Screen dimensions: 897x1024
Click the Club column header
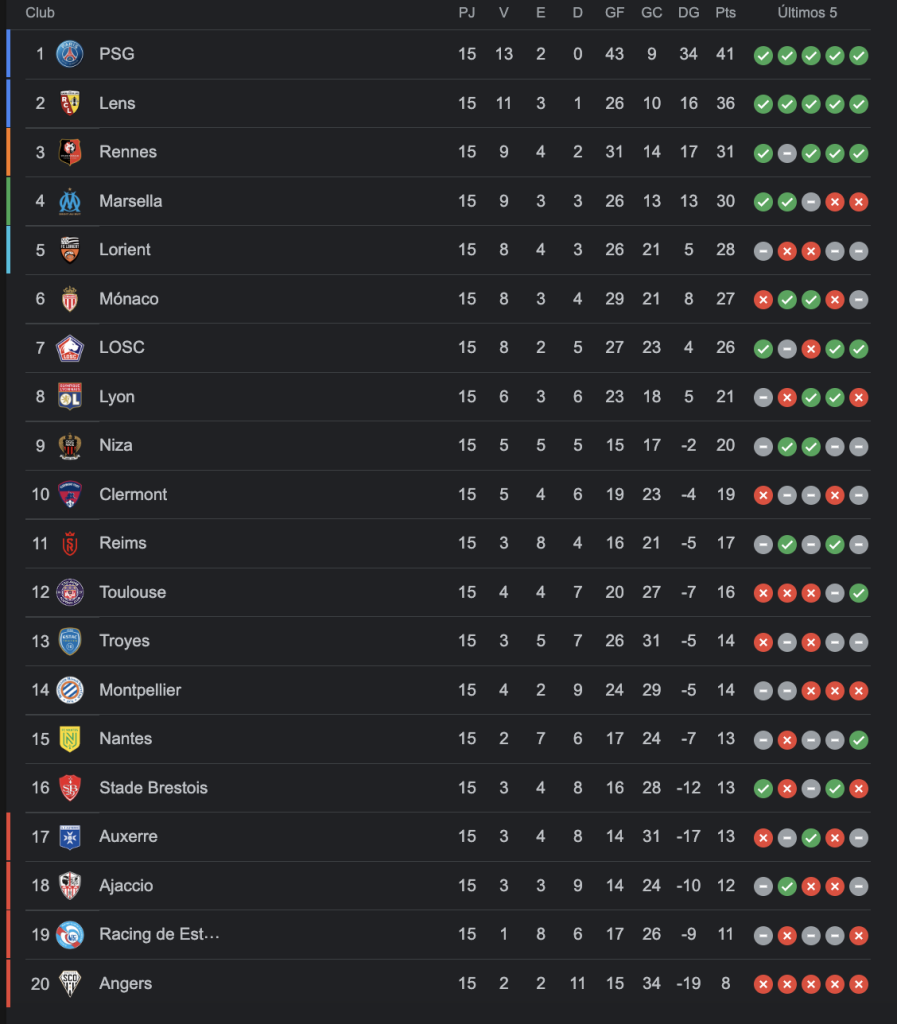click(40, 12)
